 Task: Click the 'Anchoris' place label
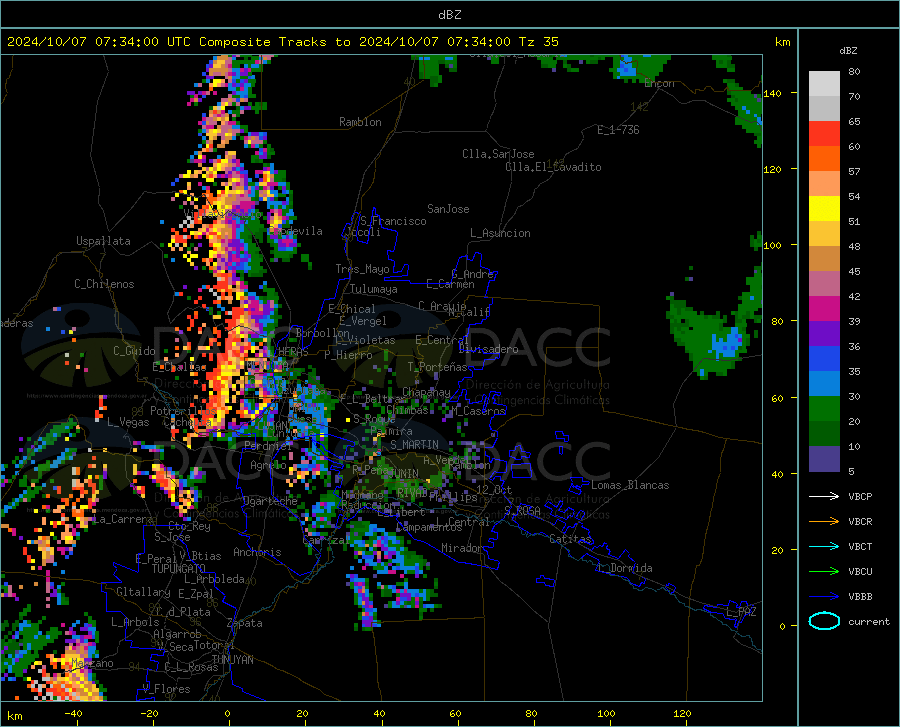(257, 552)
